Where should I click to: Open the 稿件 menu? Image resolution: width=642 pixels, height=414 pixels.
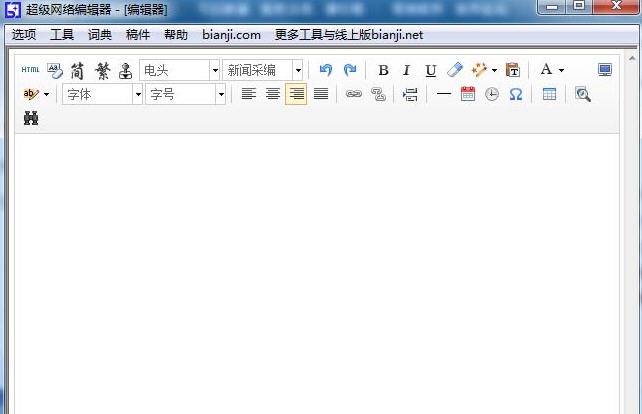click(138, 35)
